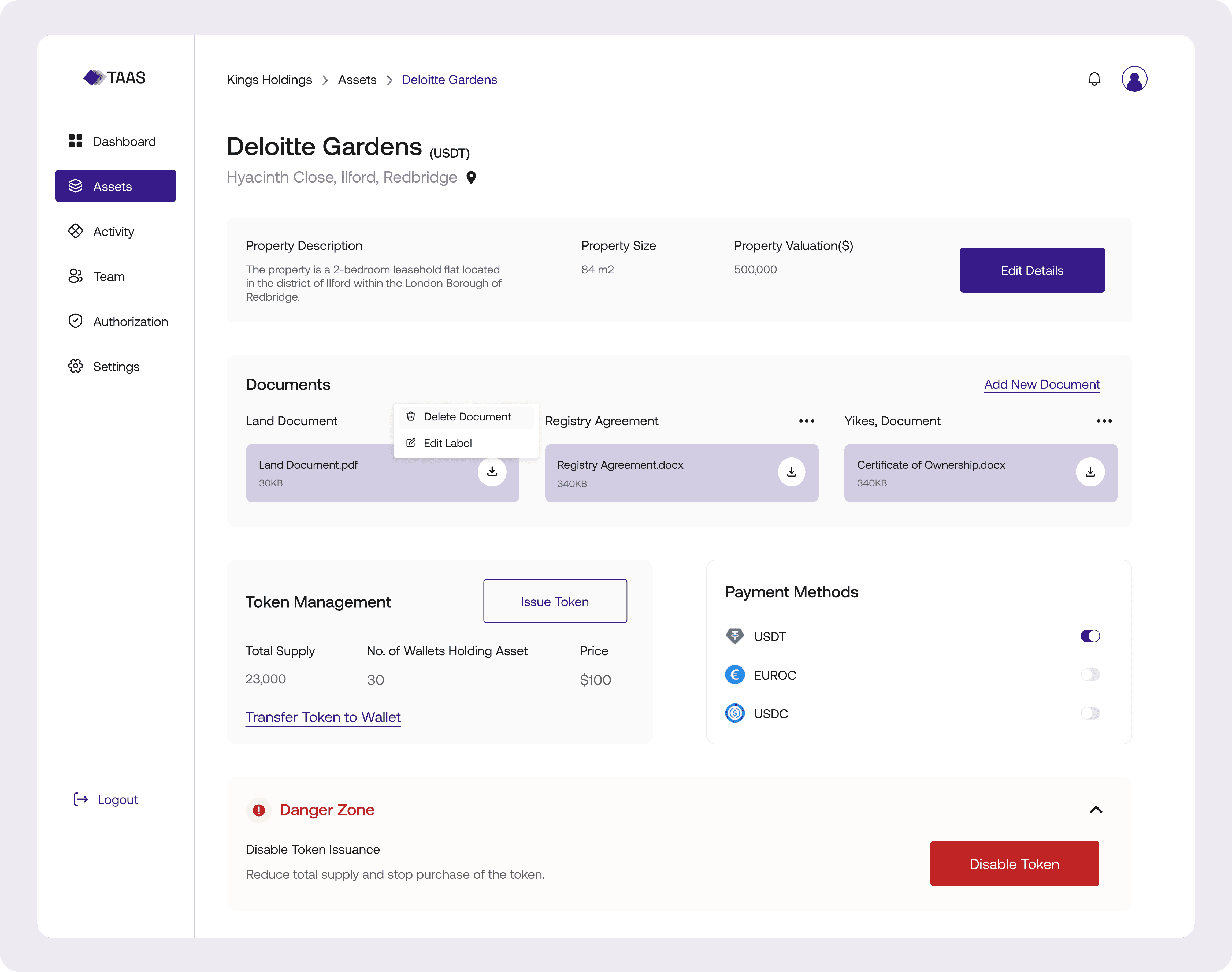Enable EUROC payment method
The image size is (1232, 972).
(x=1090, y=675)
